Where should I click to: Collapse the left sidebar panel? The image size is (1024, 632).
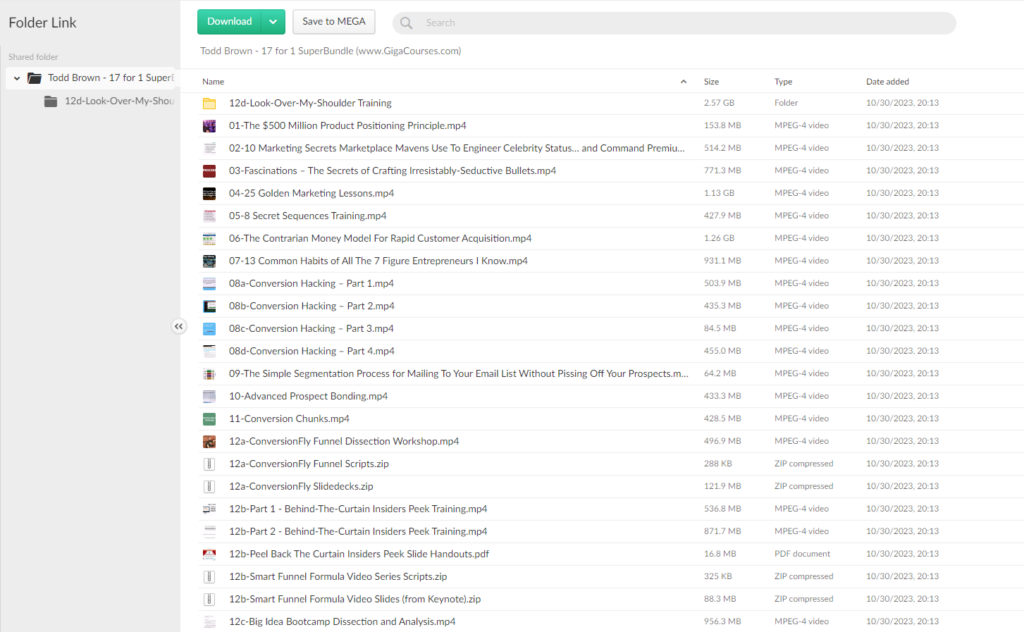179,326
